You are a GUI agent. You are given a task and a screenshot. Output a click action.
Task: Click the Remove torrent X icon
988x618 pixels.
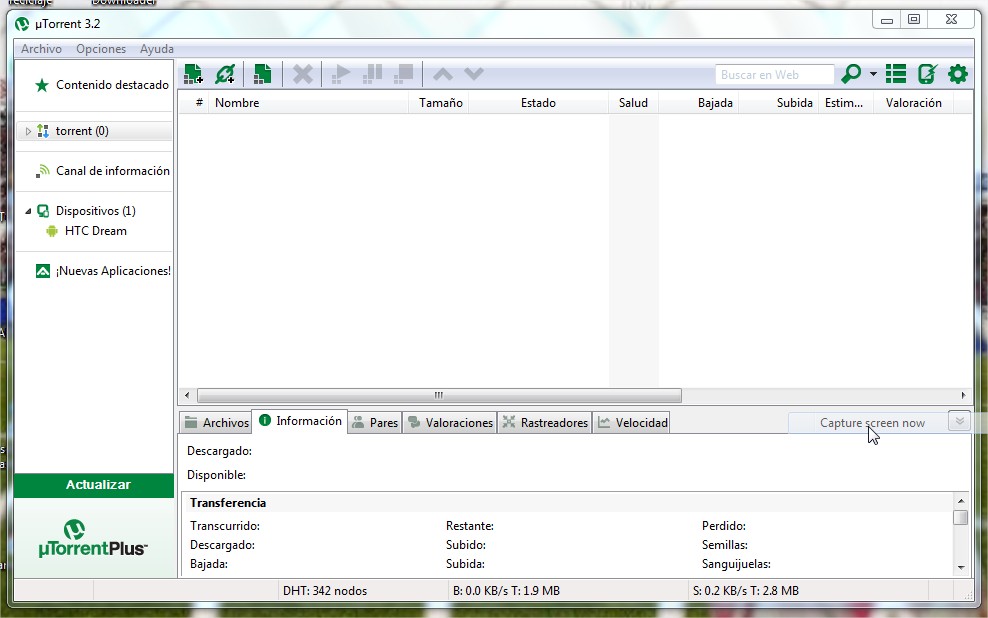coord(302,74)
